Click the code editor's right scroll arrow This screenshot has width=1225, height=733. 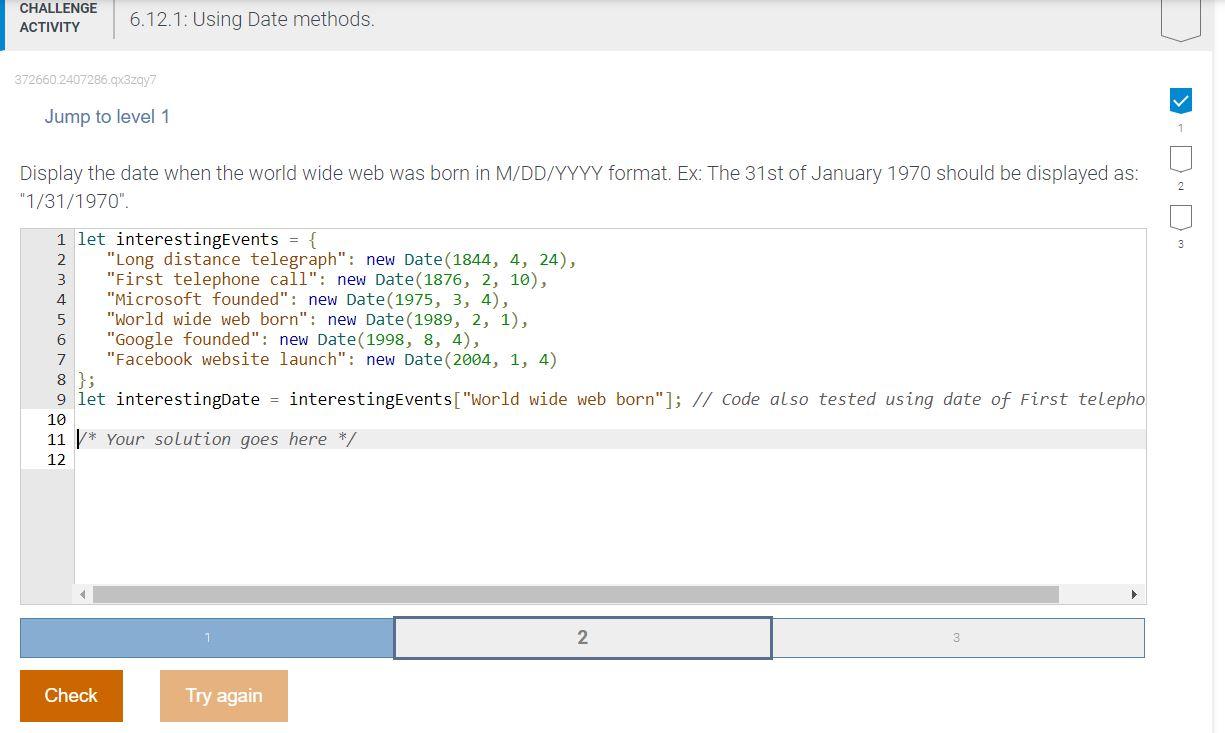point(1134,594)
